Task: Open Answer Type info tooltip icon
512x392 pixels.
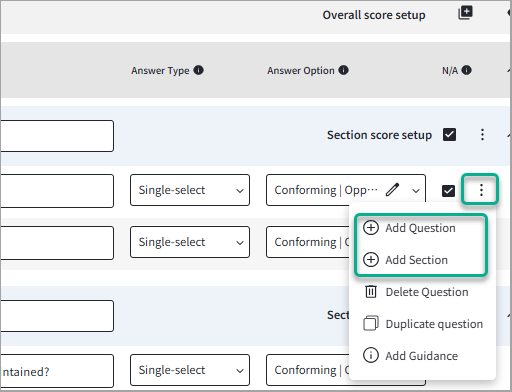Action: click(198, 70)
